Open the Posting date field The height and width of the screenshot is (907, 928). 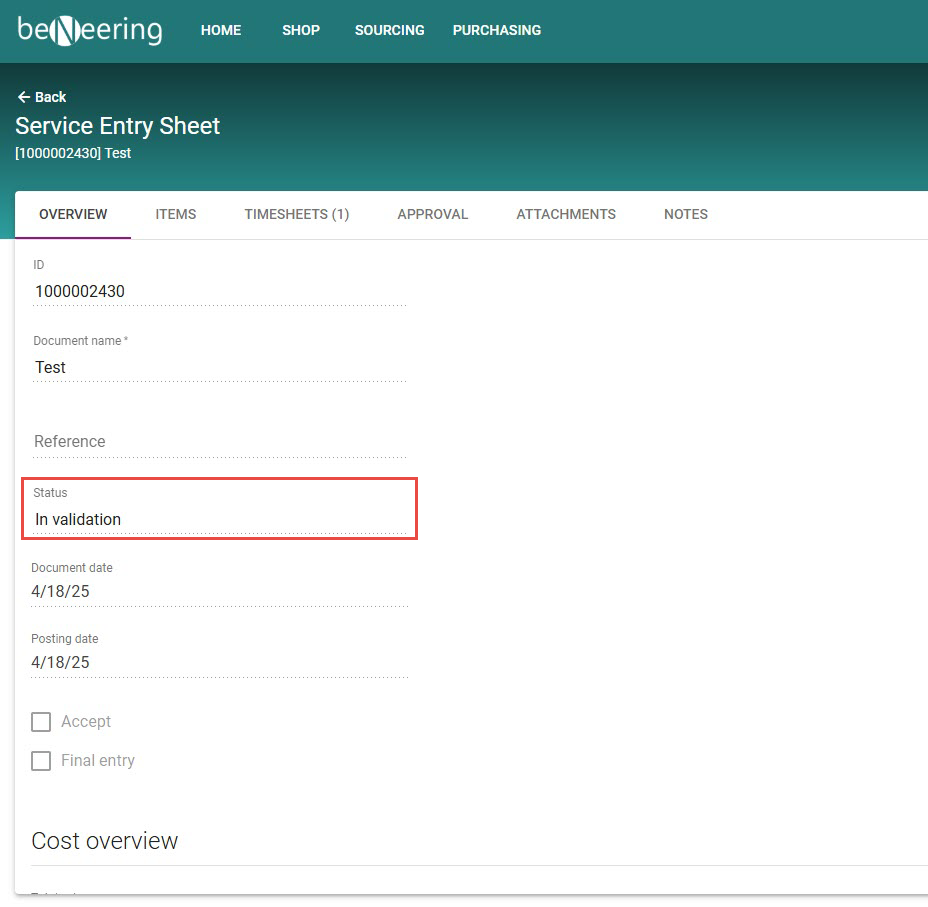coord(220,663)
